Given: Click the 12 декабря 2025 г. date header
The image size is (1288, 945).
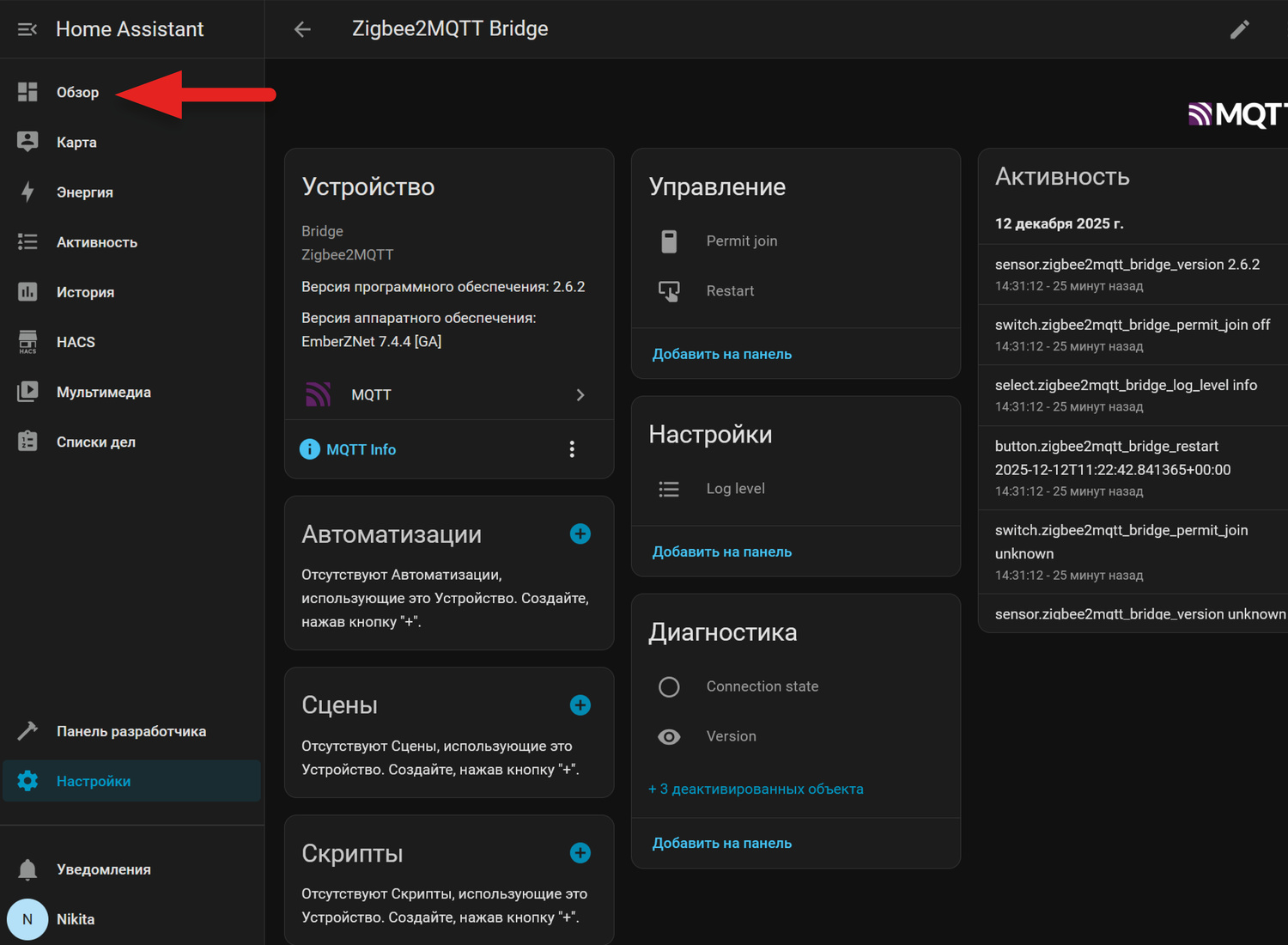Looking at the screenshot, I should (x=1060, y=223).
